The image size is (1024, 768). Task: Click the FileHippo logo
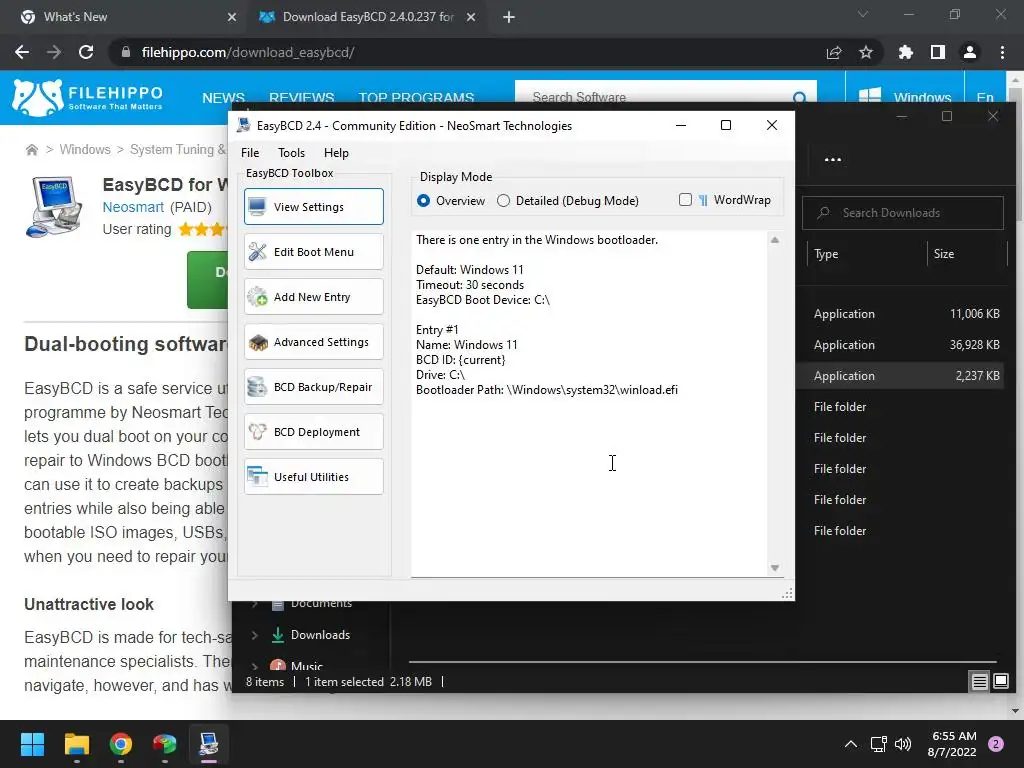pos(87,97)
